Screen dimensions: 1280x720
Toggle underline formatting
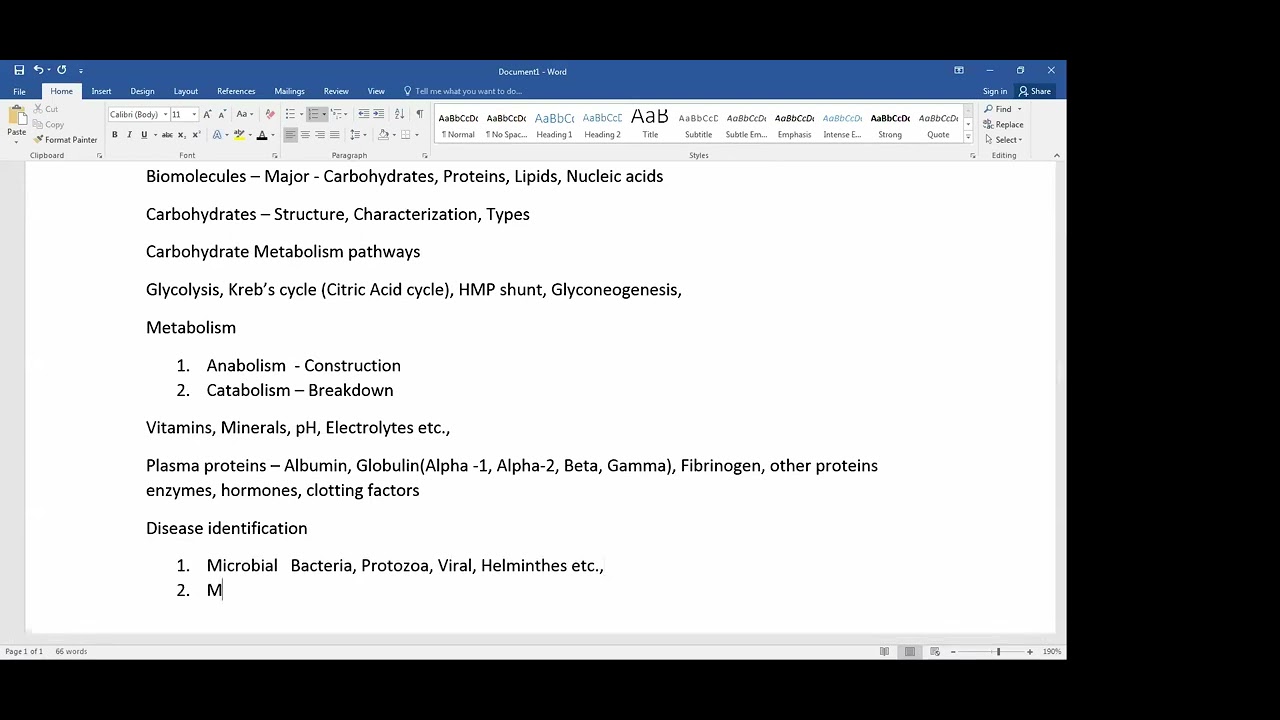[x=144, y=135]
